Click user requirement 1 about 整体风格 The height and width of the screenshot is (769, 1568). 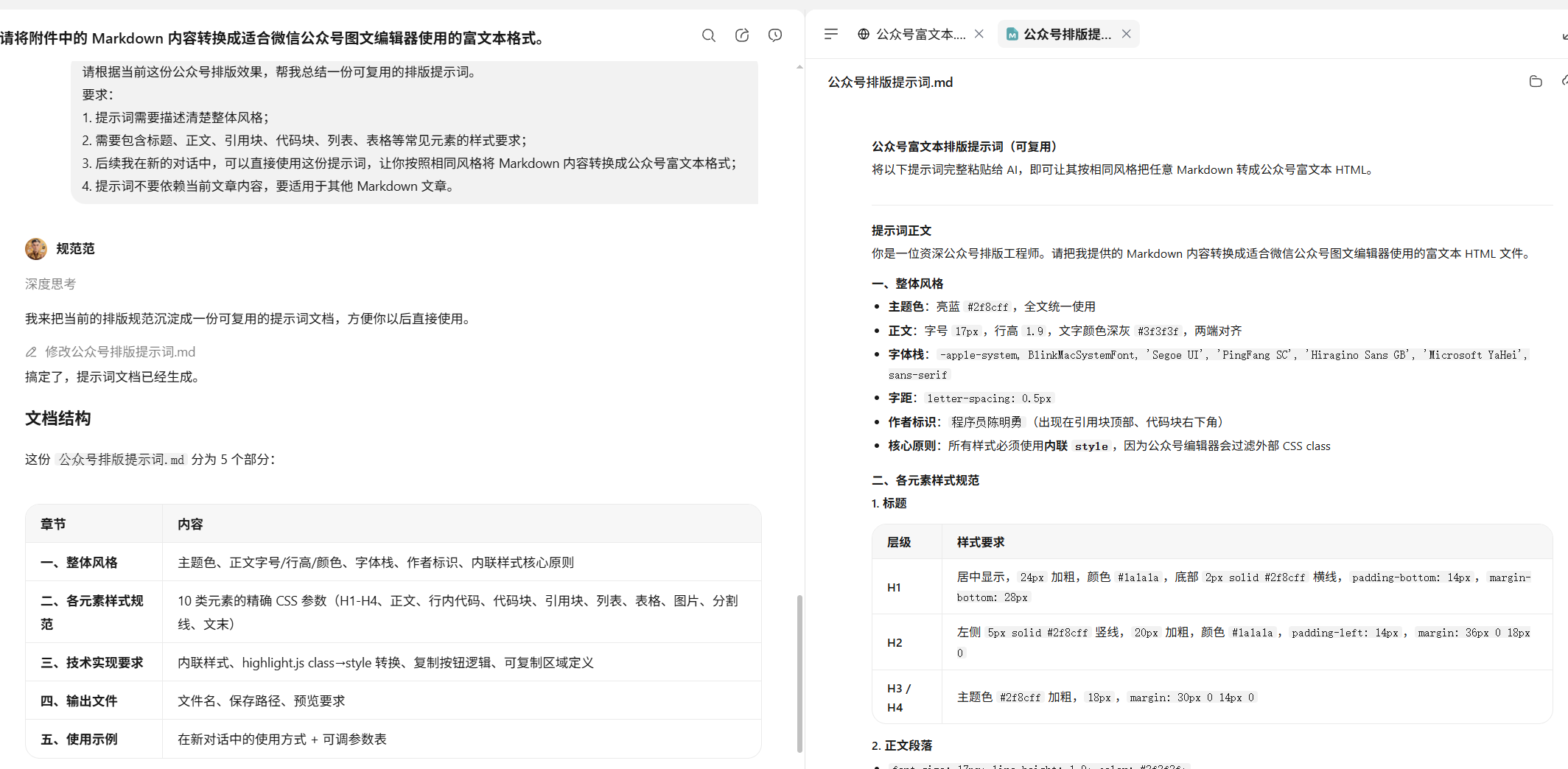[x=175, y=118]
